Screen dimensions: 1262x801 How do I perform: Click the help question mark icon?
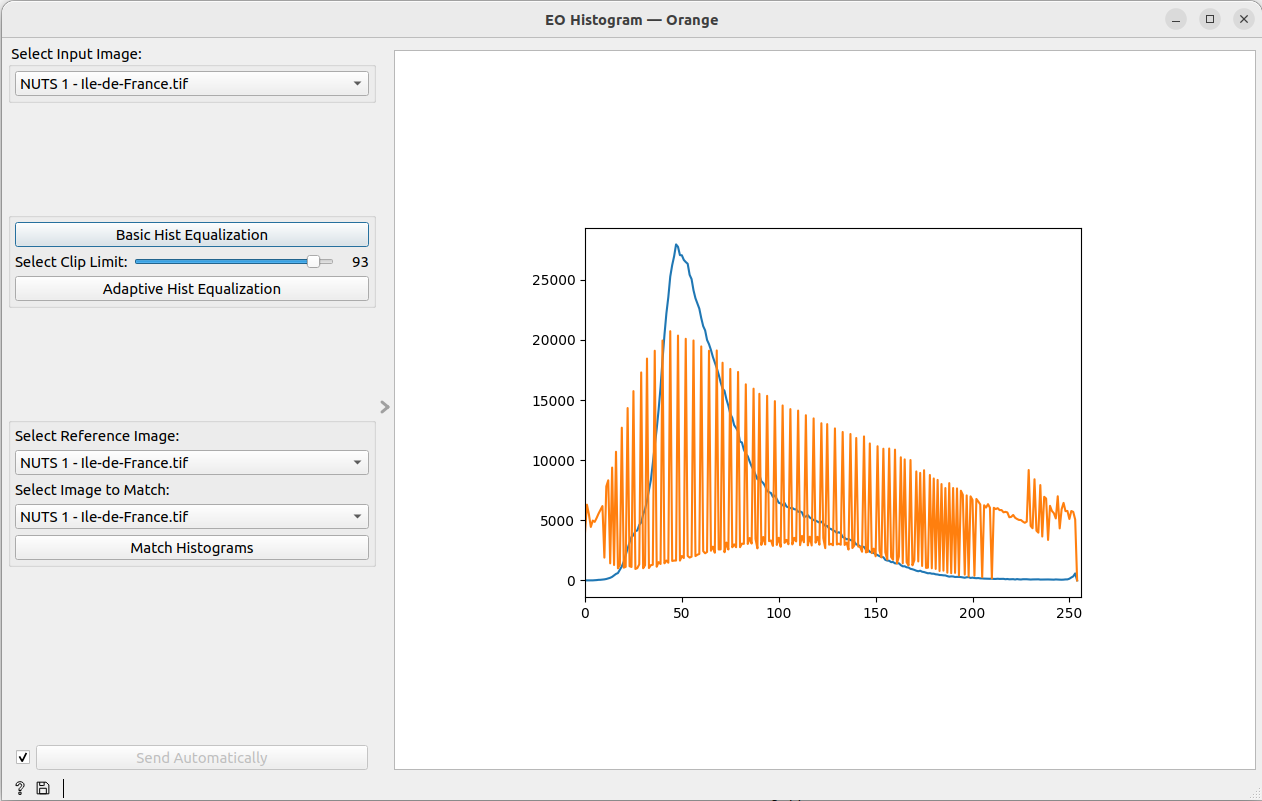coord(19,788)
